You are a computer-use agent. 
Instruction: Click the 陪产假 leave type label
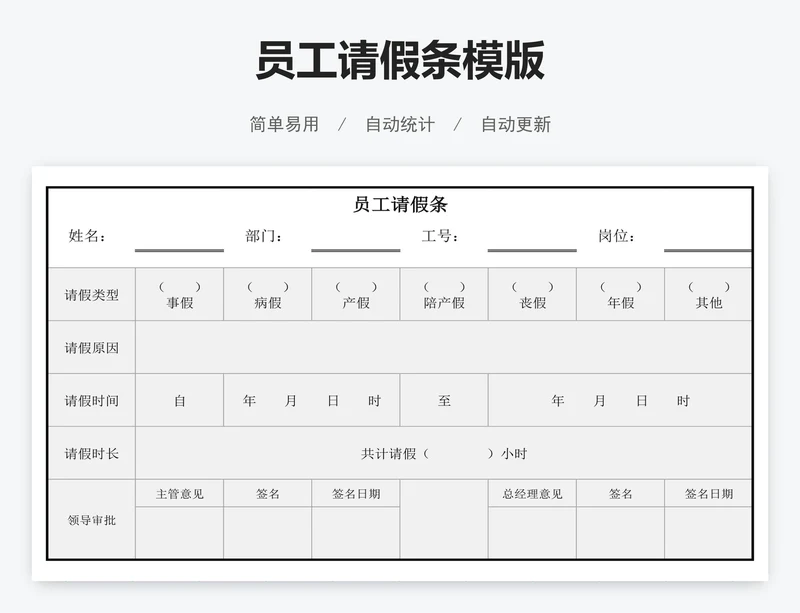point(444,303)
